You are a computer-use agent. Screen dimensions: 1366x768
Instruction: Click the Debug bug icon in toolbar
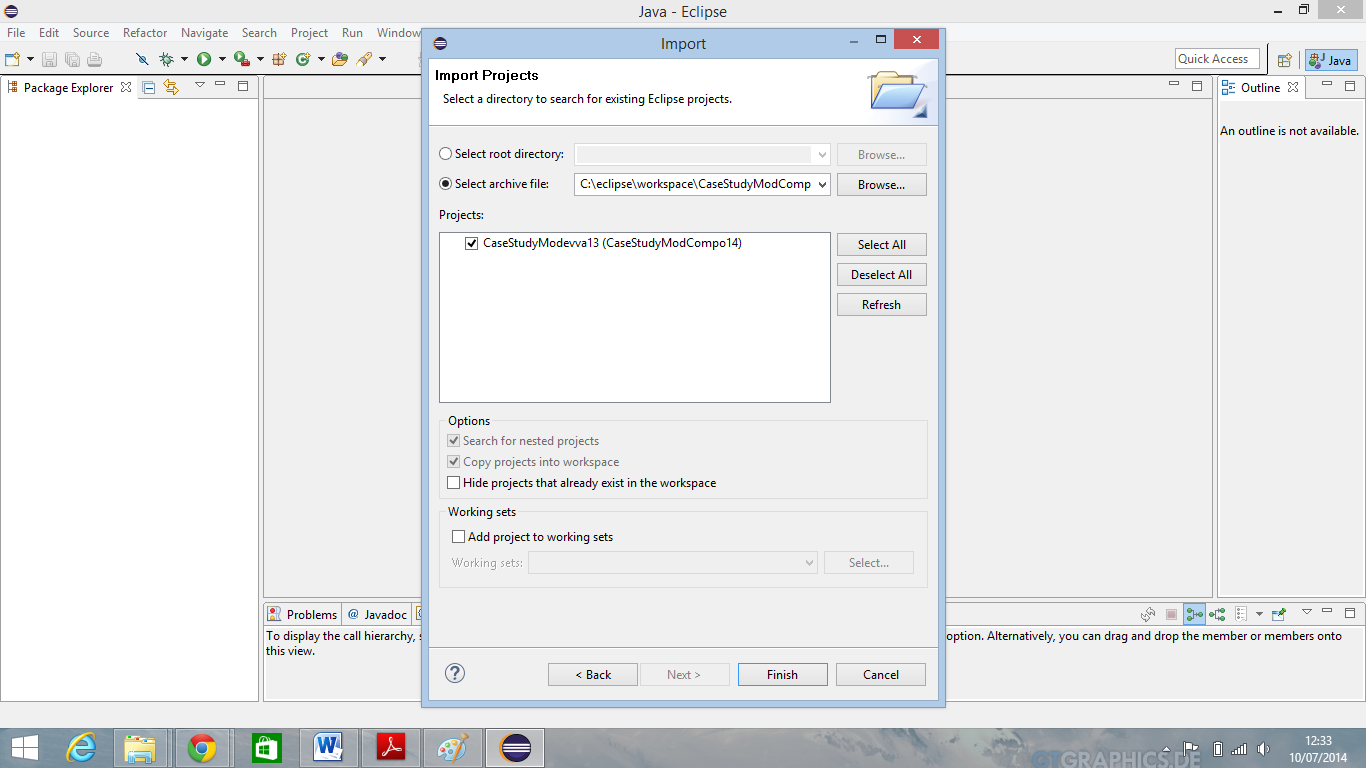point(166,60)
